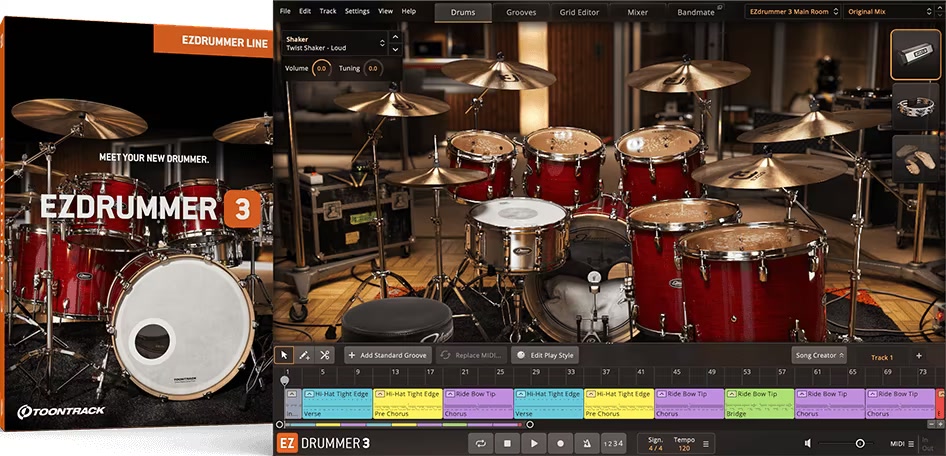Click Add Standard Groove button

[x=386, y=355]
